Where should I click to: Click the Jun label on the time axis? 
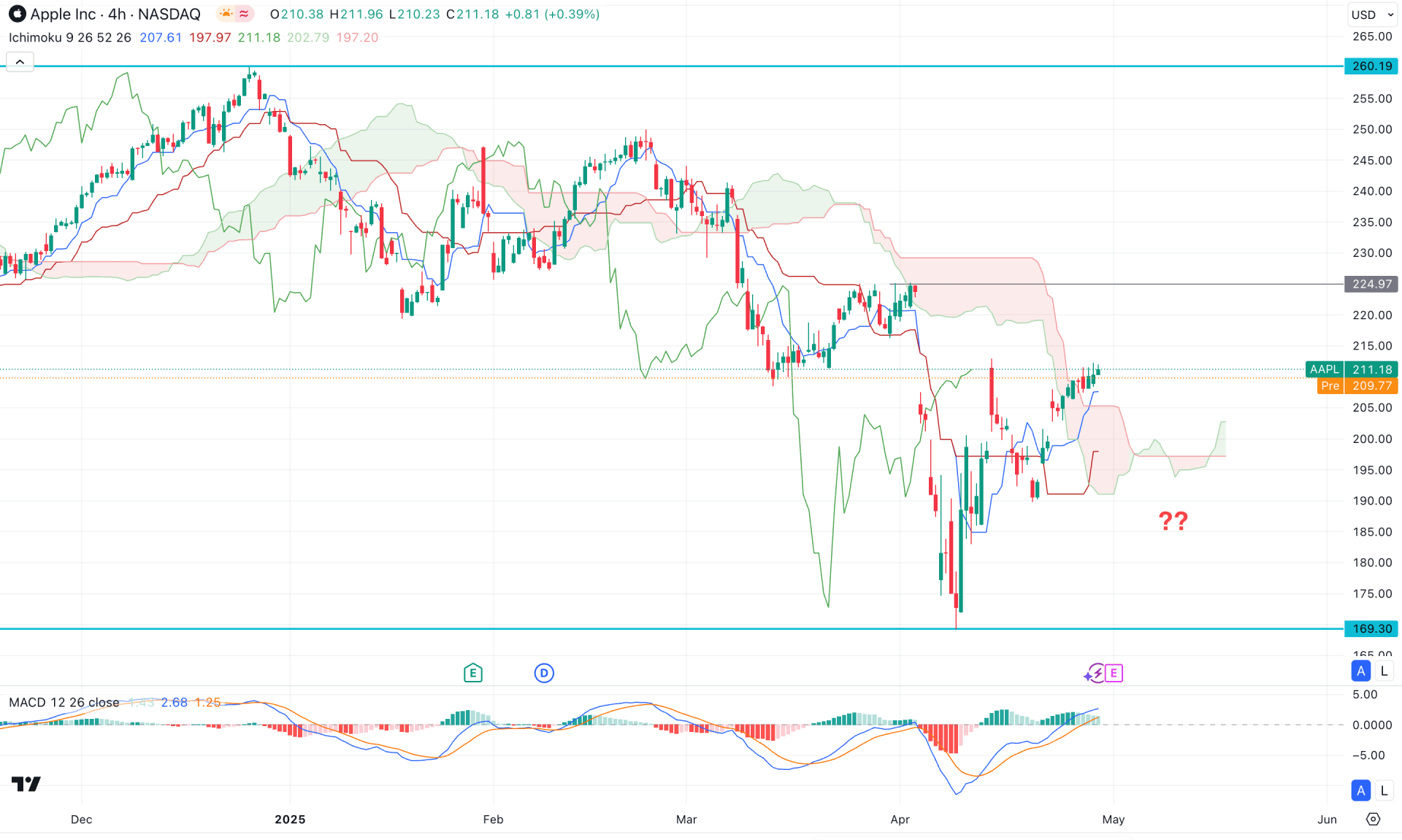[x=1327, y=819]
